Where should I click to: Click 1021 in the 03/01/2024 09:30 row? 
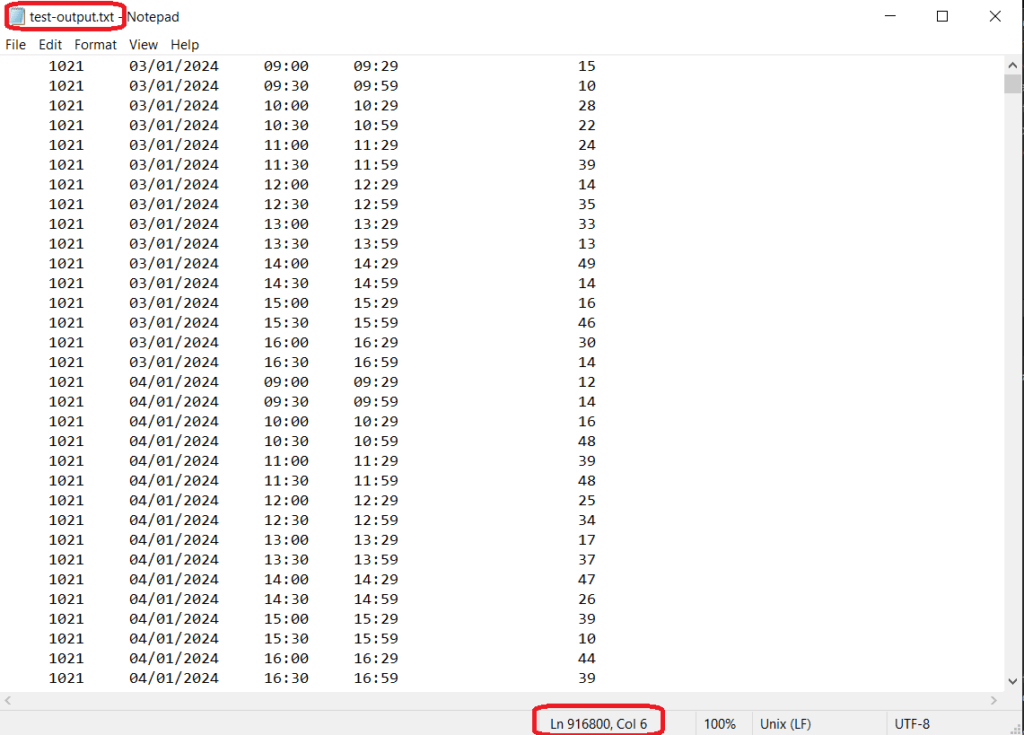66,86
